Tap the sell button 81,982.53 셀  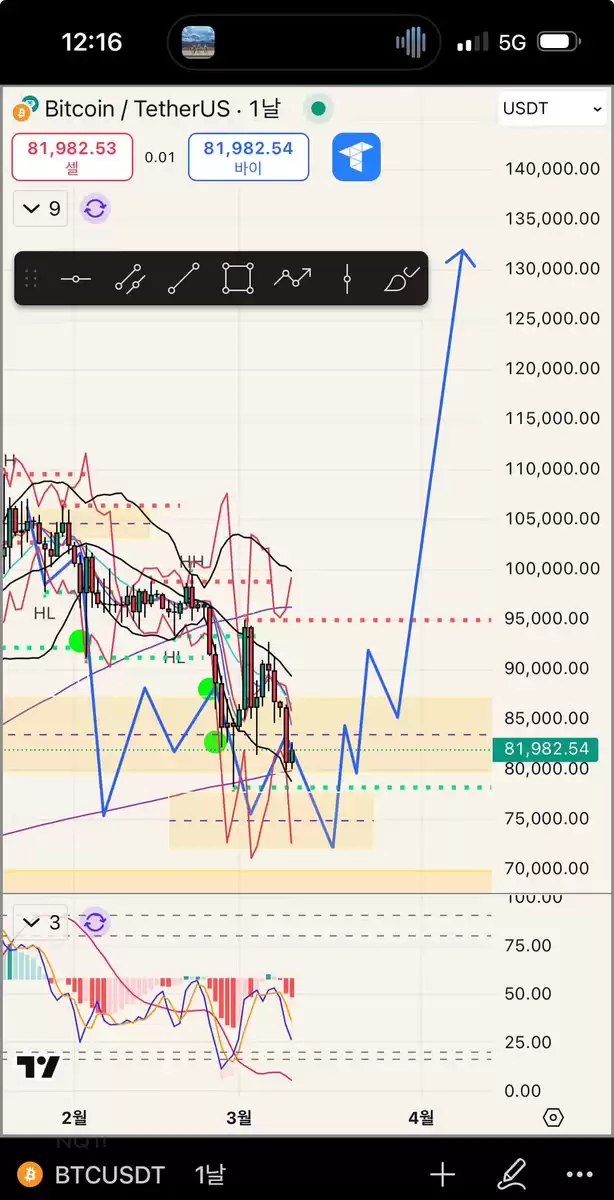(x=72, y=157)
